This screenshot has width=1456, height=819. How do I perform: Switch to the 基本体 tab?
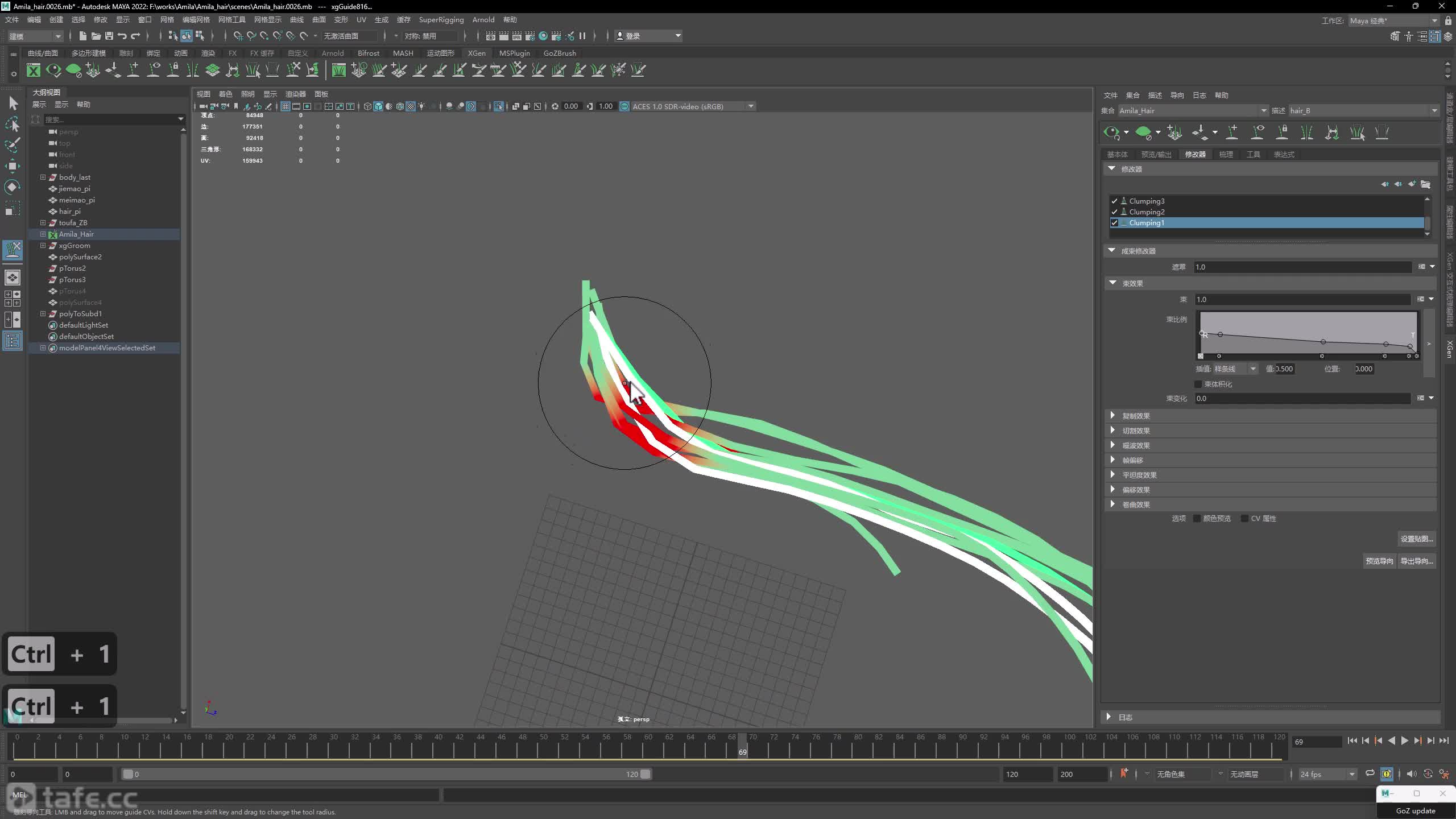tap(1117, 155)
